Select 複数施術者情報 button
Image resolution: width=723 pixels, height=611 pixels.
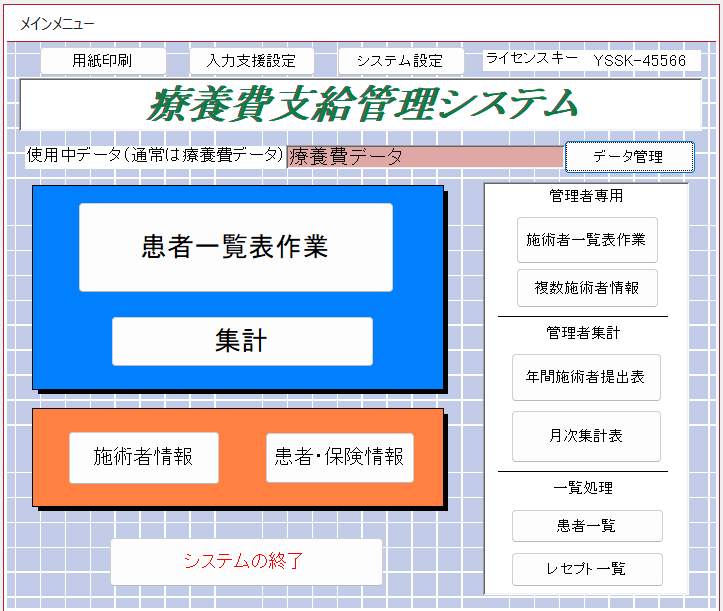tap(586, 288)
